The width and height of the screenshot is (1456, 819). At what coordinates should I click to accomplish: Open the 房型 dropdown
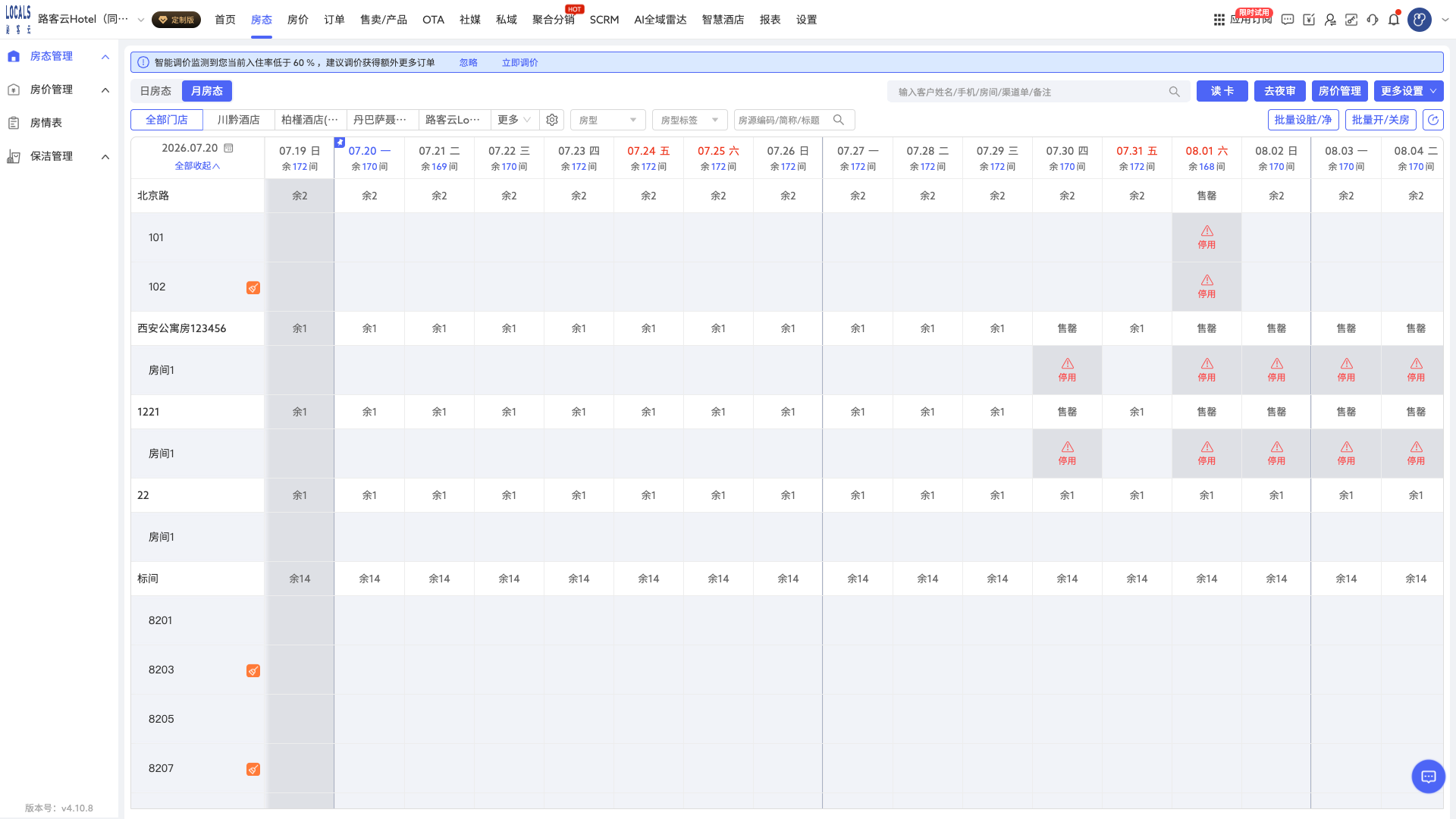tap(607, 120)
